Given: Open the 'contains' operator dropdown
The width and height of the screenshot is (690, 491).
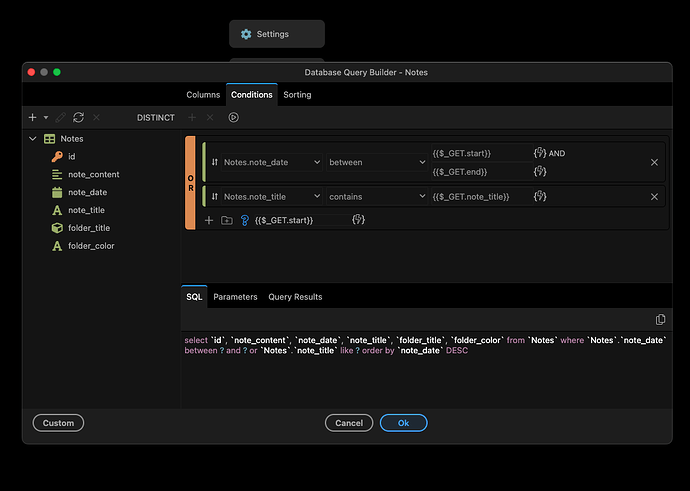Looking at the screenshot, I should [x=376, y=196].
